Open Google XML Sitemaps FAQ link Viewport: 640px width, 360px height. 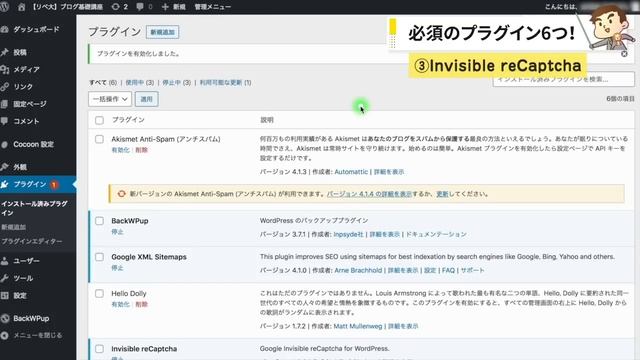448,270
